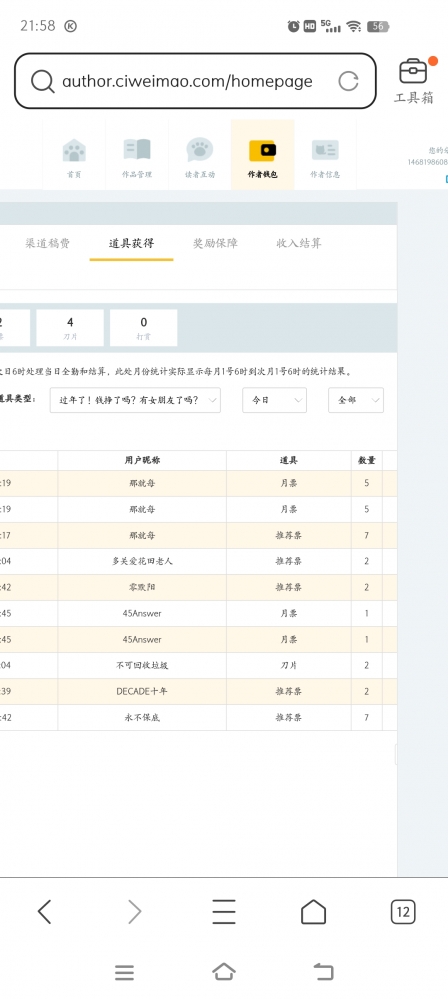Click 推荐票 item in DECADE十年 row

point(289,691)
